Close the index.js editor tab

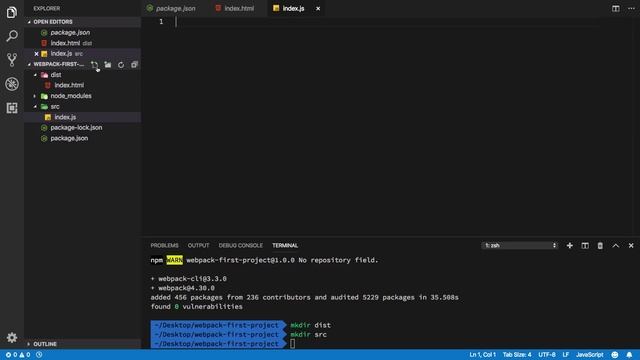click(318, 8)
